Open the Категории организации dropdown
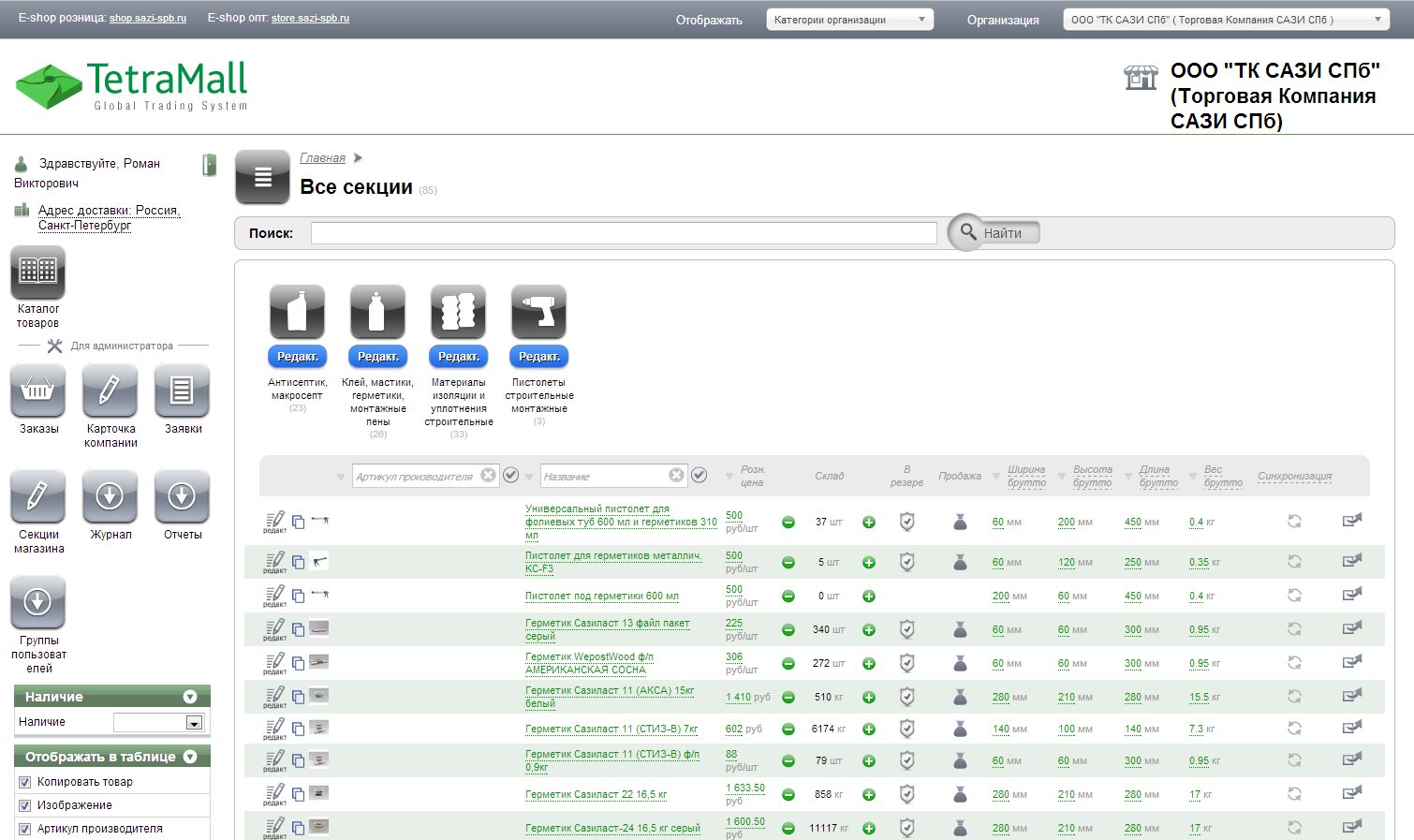Screen dimensions: 1414x840 point(849,20)
